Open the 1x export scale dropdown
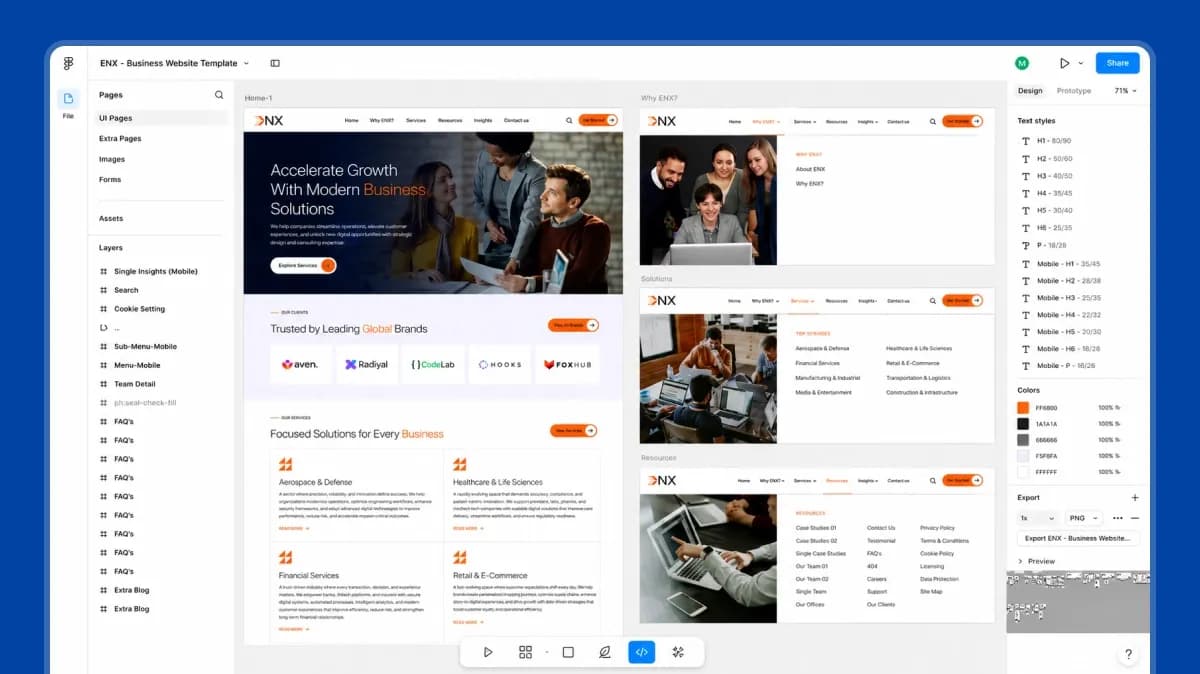Screen dimensions: 1200x674 [x=1037, y=518]
